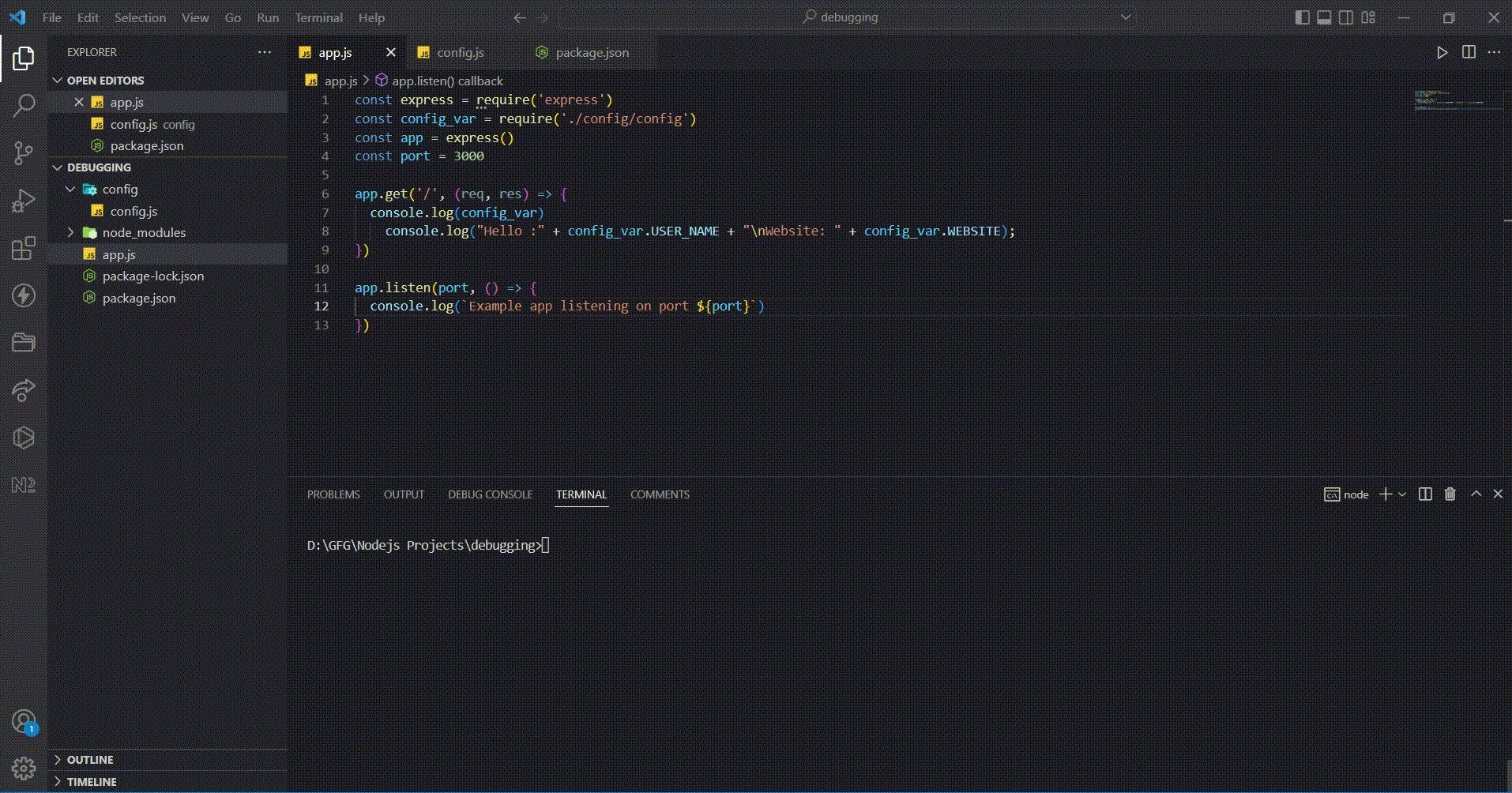Expand the node_modules folder
This screenshot has width=1512, height=793.
point(144,233)
